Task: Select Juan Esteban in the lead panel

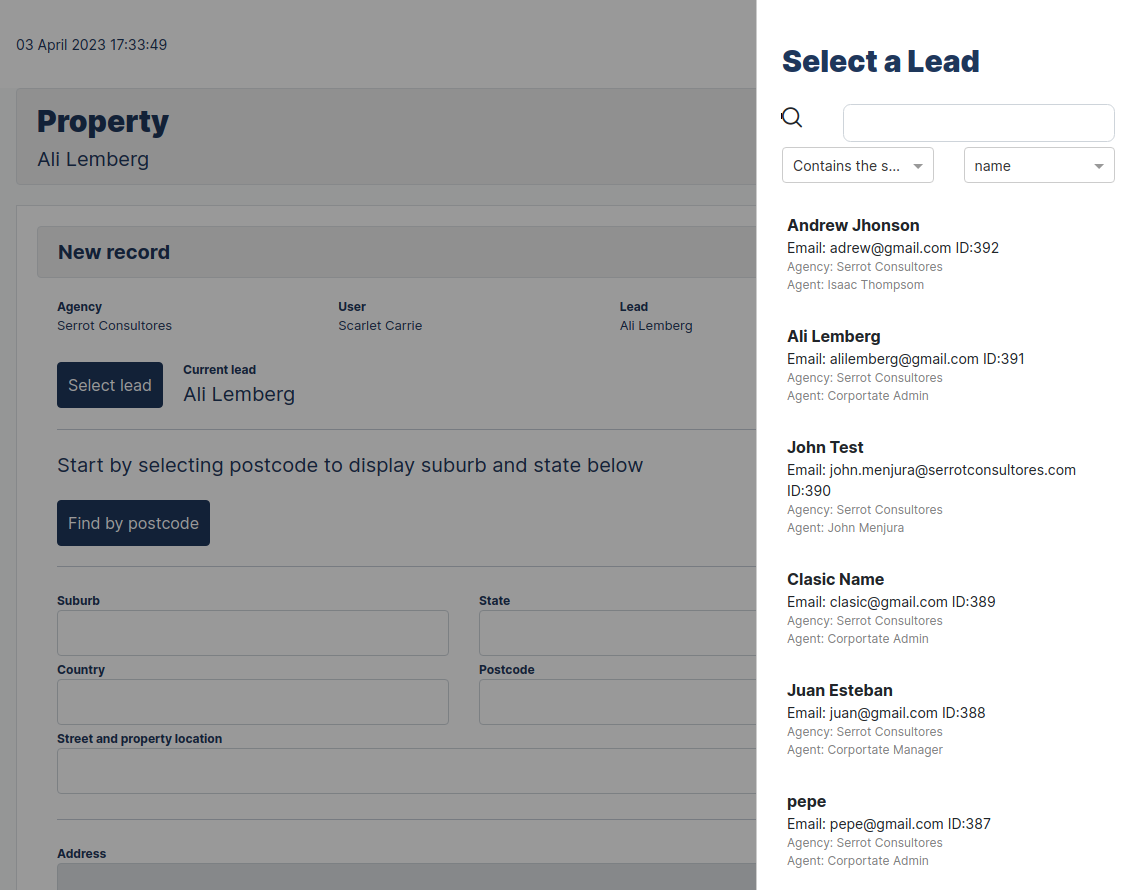Action: [x=840, y=690]
